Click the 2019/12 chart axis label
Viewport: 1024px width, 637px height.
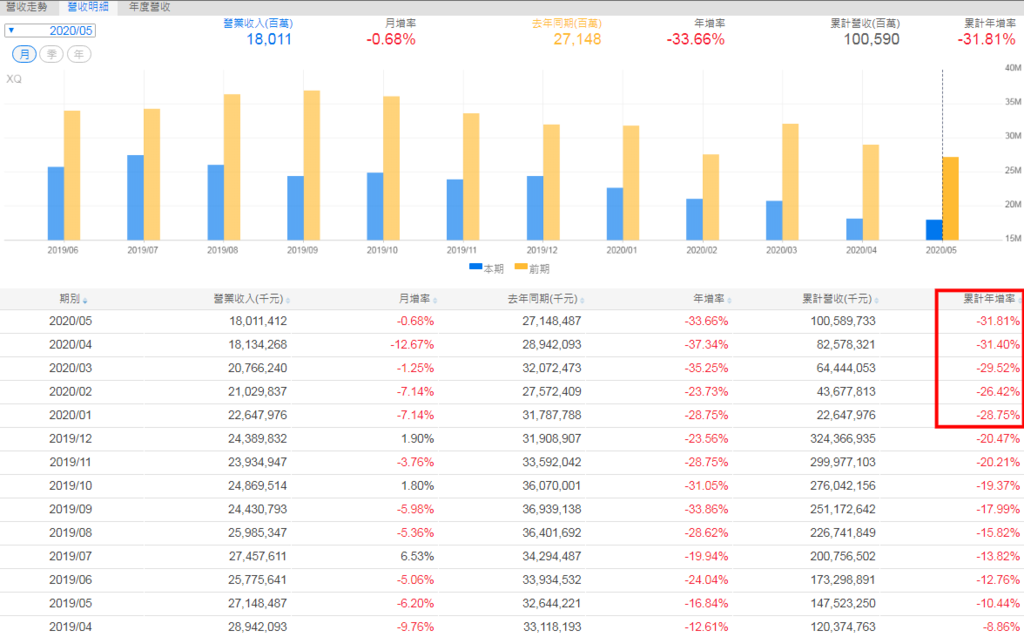pyautogui.click(x=541, y=250)
